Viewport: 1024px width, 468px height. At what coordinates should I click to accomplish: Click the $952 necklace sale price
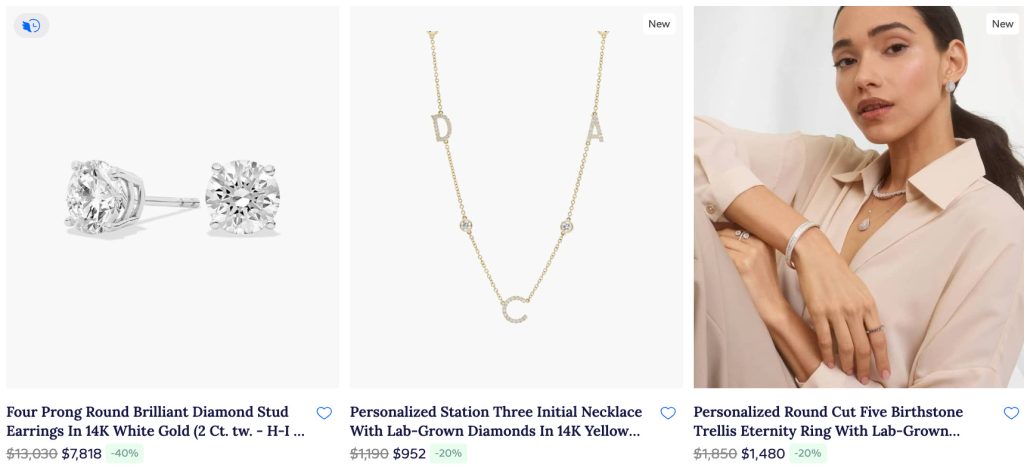pyautogui.click(x=410, y=453)
